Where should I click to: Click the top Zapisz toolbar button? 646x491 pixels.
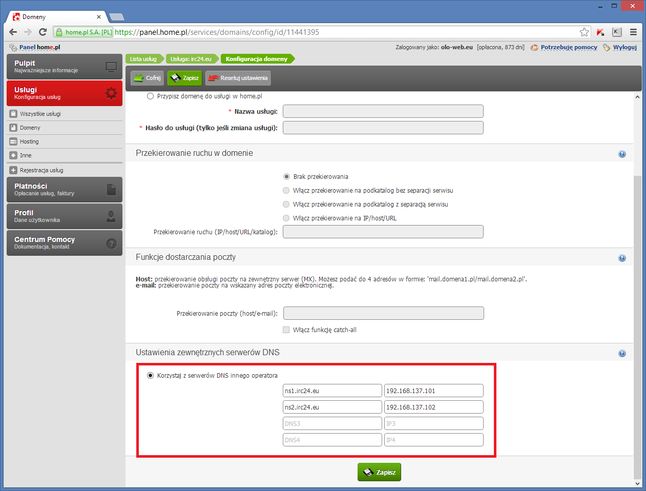click(185, 78)
